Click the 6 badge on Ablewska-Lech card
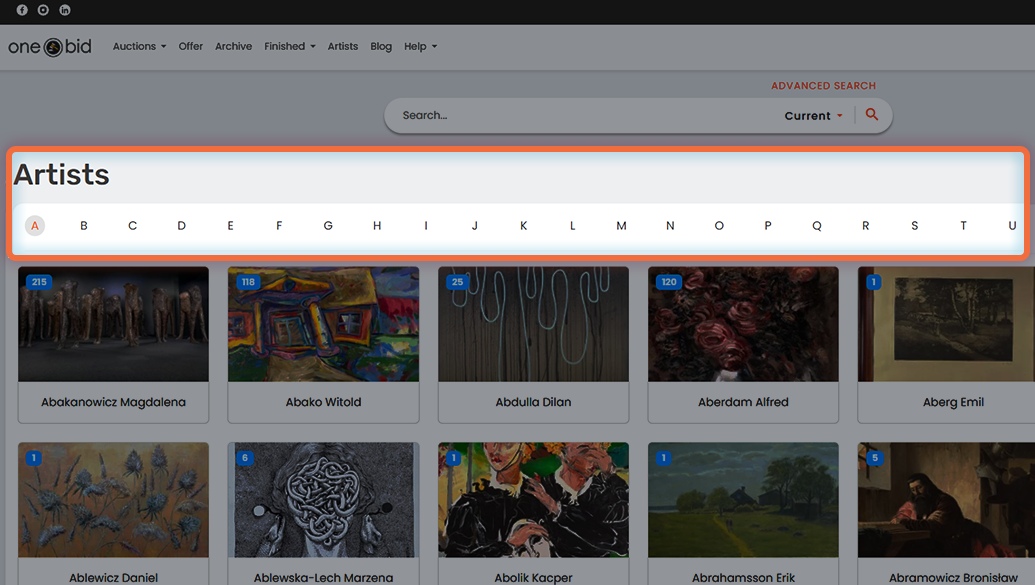The image size is (1035, 585). pyautogui.click(x=245, y=458)
